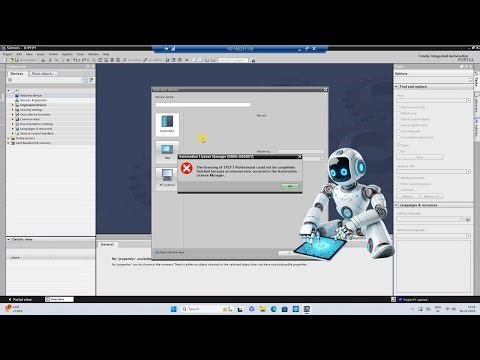
Task: Toggle Use regular expressions checkbox
Action: (398, 137)
